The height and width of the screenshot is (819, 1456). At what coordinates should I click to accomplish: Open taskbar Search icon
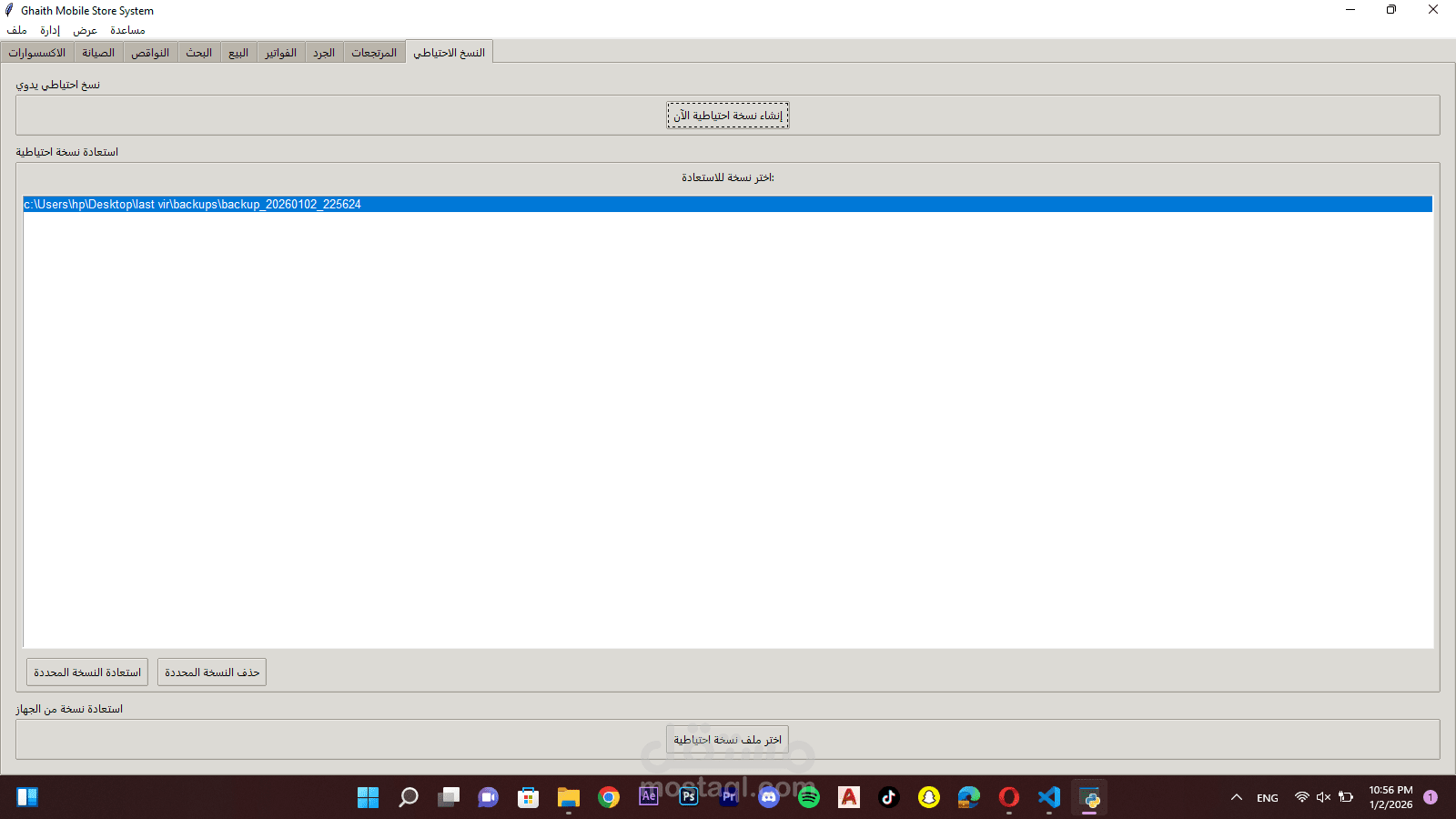click(x=409, y=798)
